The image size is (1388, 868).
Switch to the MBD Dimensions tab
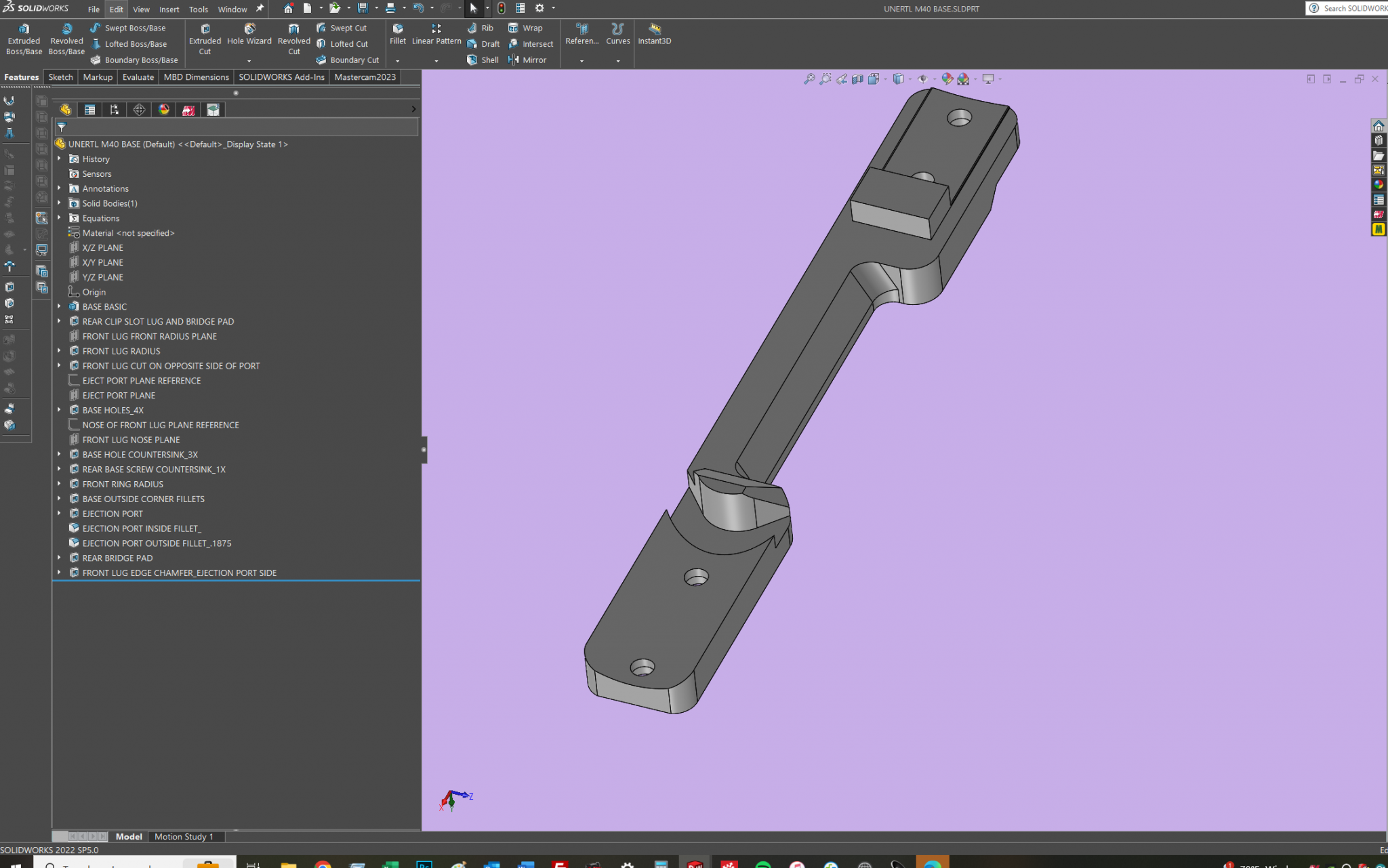[x=196, y=77]
